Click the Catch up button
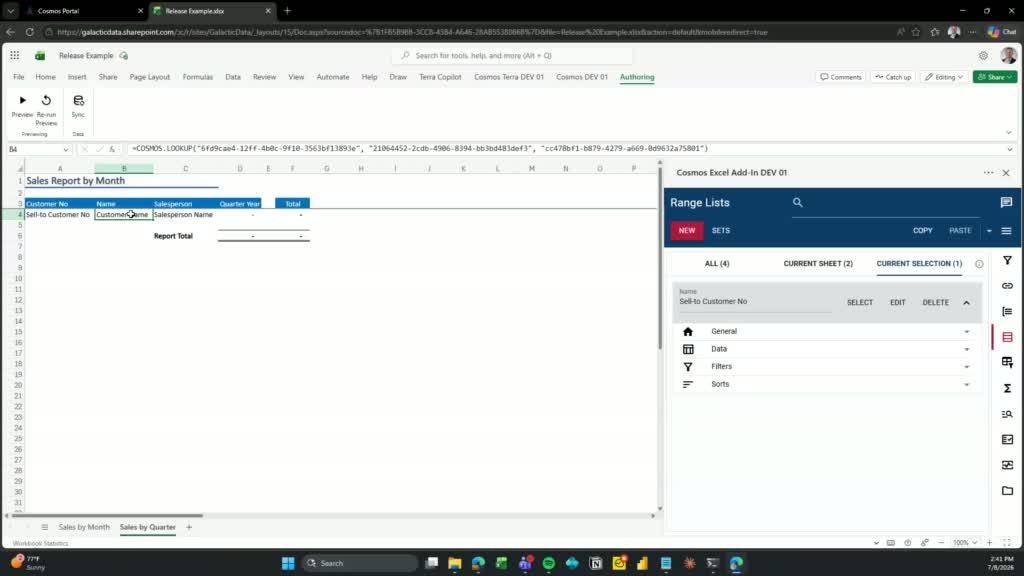The width and height of the screenshot is (1024, 576). point(893,77)
